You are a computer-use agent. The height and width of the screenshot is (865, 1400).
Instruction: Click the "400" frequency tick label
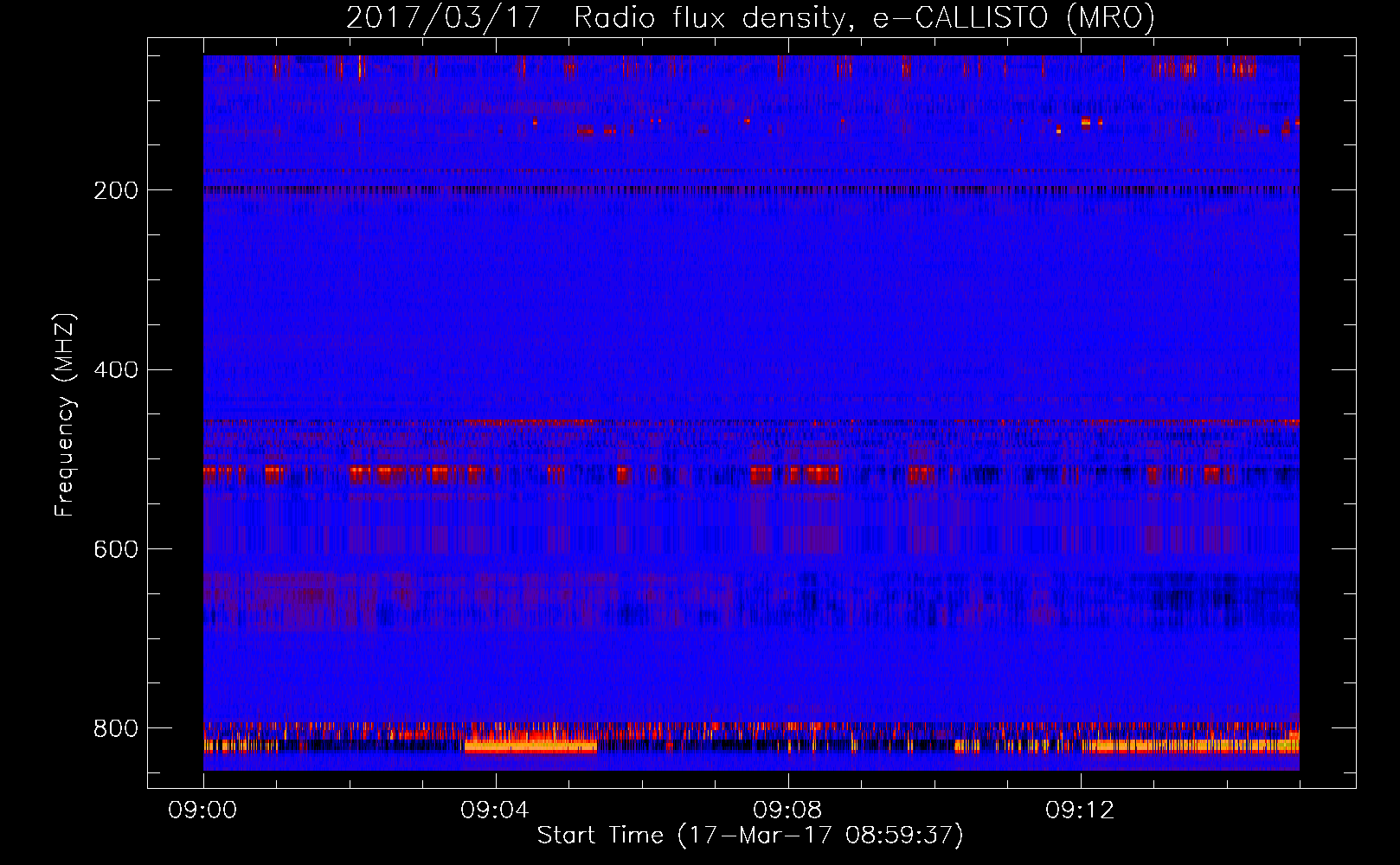coord(116,370)
